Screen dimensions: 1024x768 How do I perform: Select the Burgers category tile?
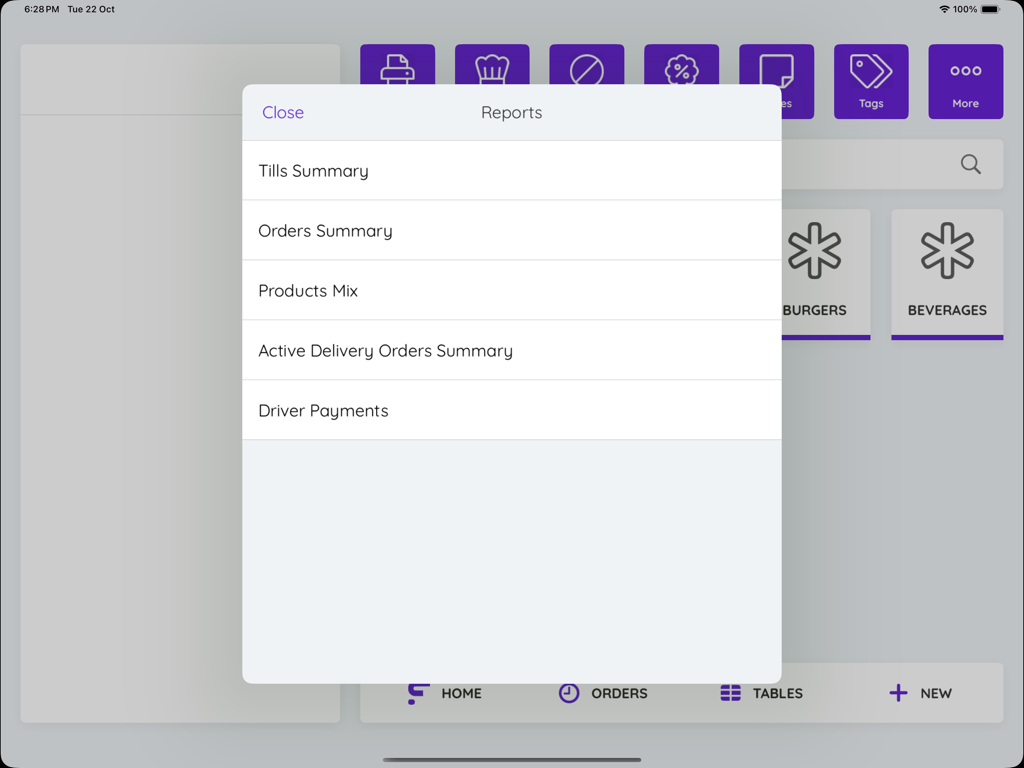[x=825, y=274]
